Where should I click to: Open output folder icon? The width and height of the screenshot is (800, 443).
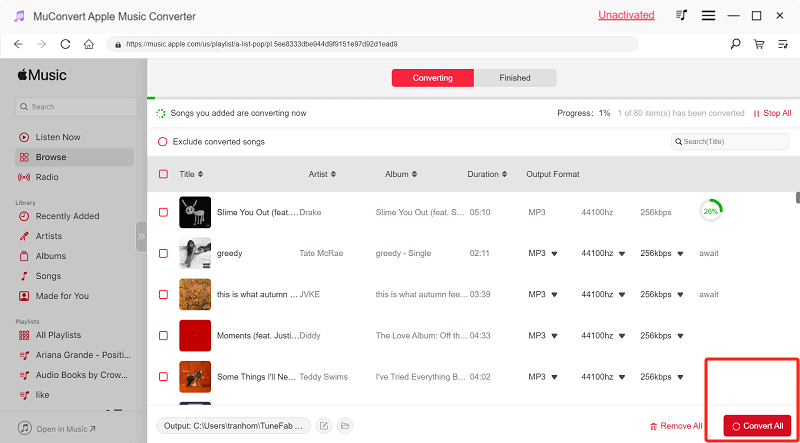[x=345, y=426]
